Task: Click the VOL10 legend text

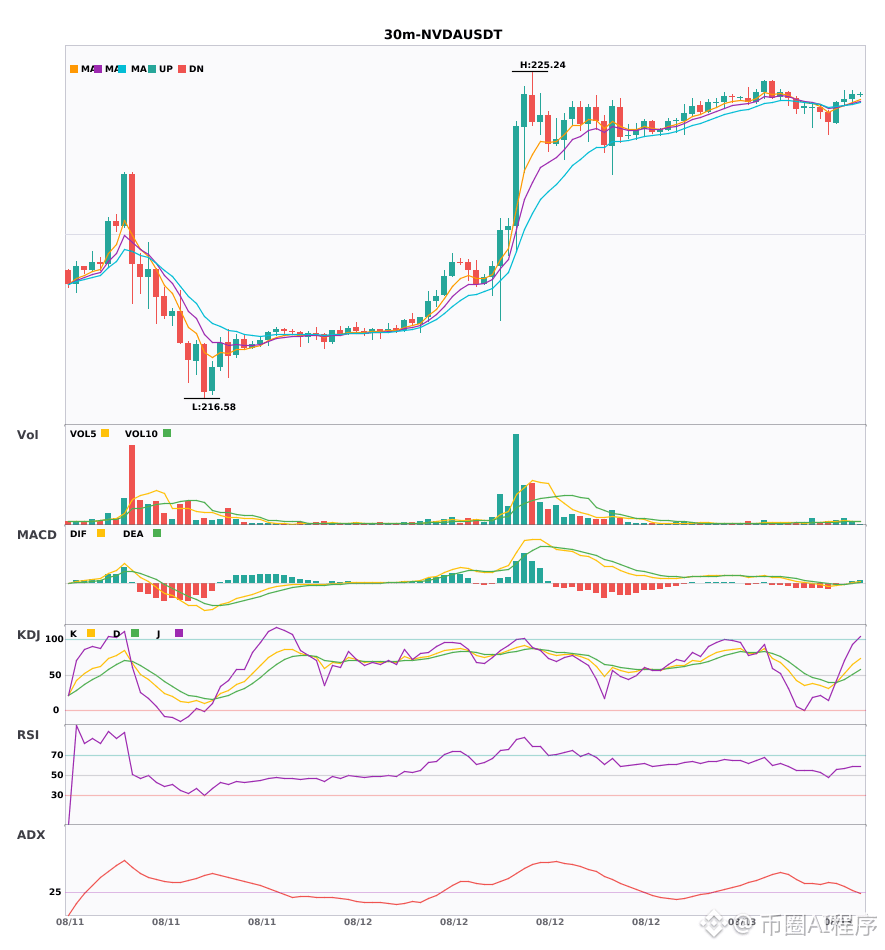Action: [141, 434]
